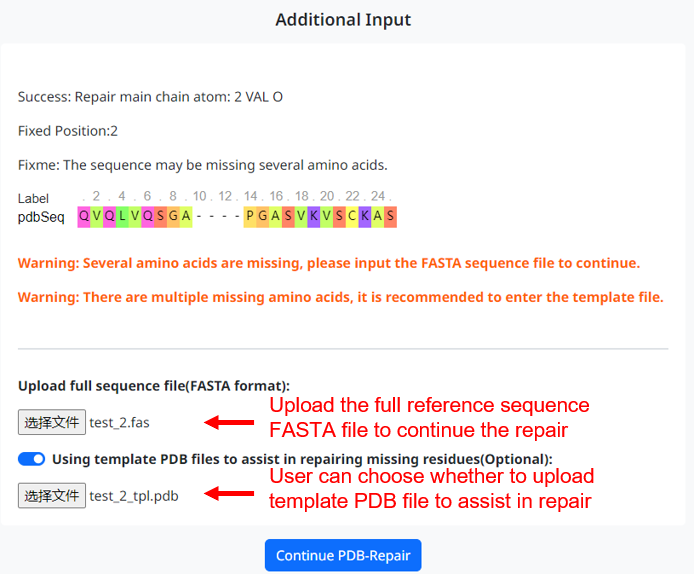The image size is (694, 574).
Task: Click the 'Success: Repair main chain atom' message
Action: (x=150, y=97)
